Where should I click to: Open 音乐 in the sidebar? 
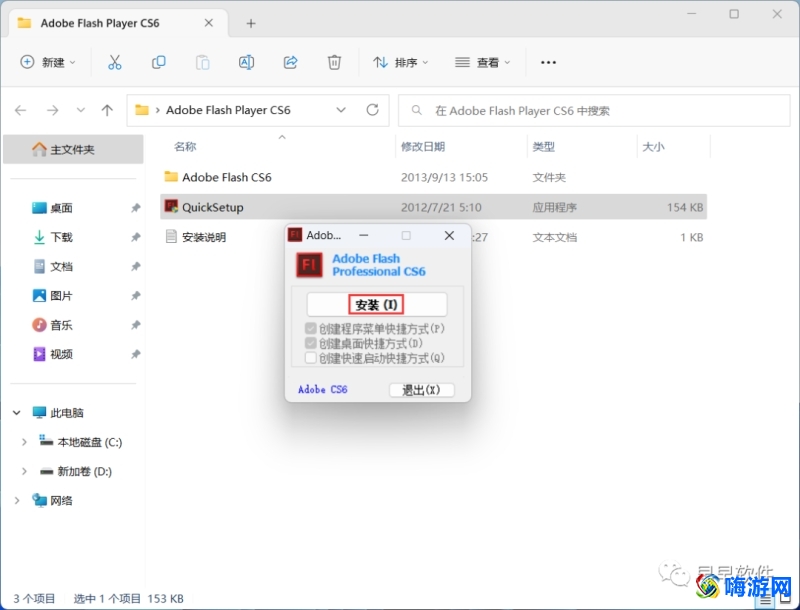click(61, 325)
